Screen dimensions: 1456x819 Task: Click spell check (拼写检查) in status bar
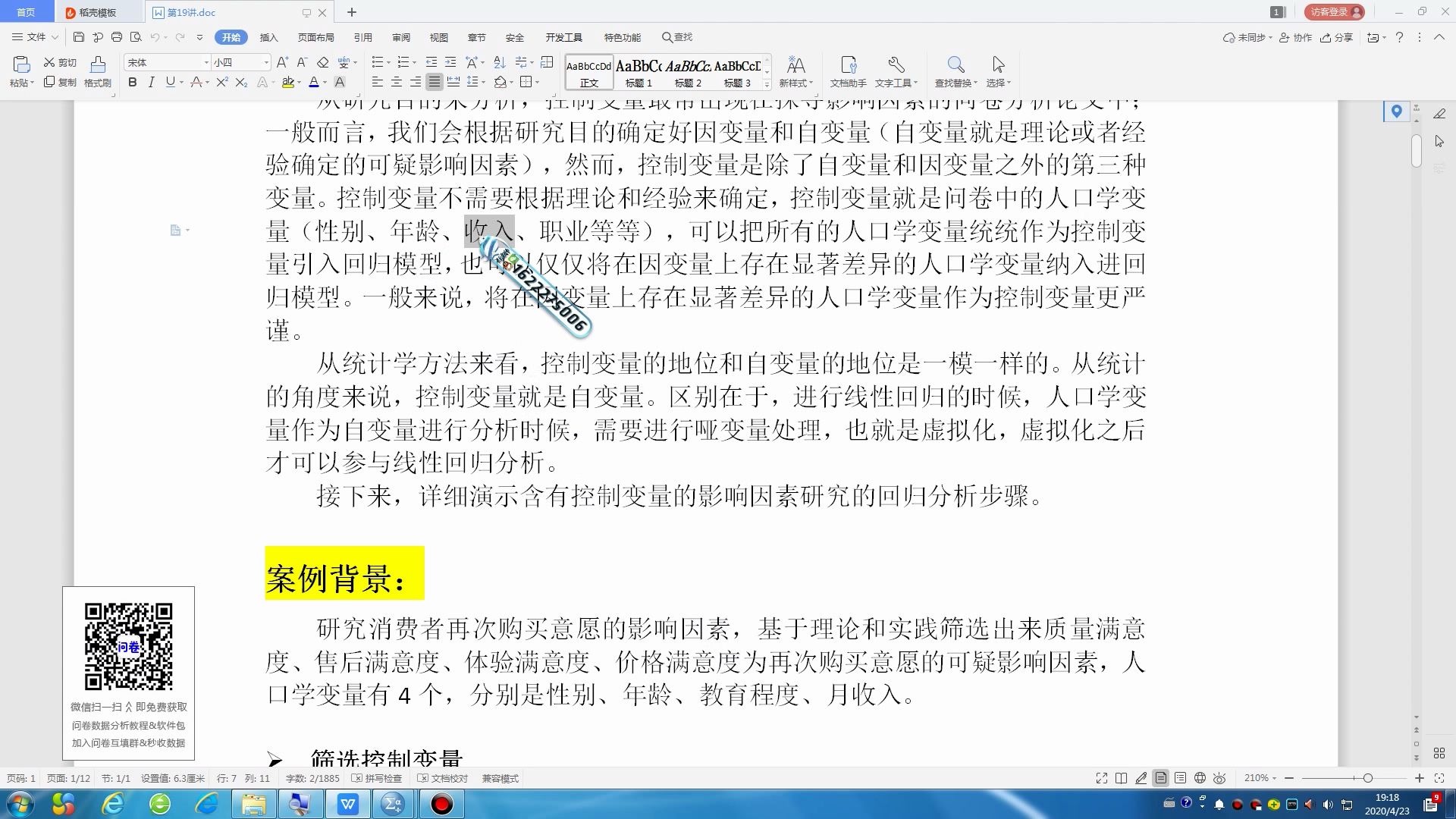tap(377, 778)
